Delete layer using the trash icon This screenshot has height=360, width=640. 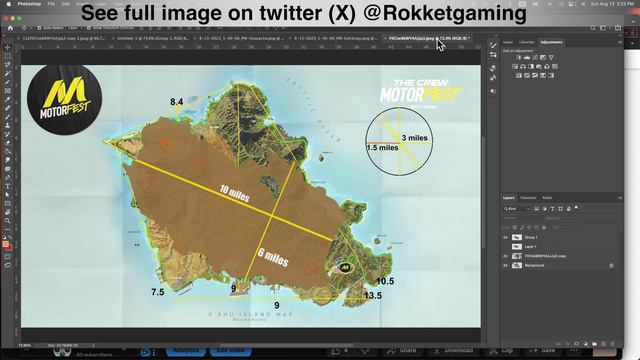pyautogui.click(x=613, y=344)
